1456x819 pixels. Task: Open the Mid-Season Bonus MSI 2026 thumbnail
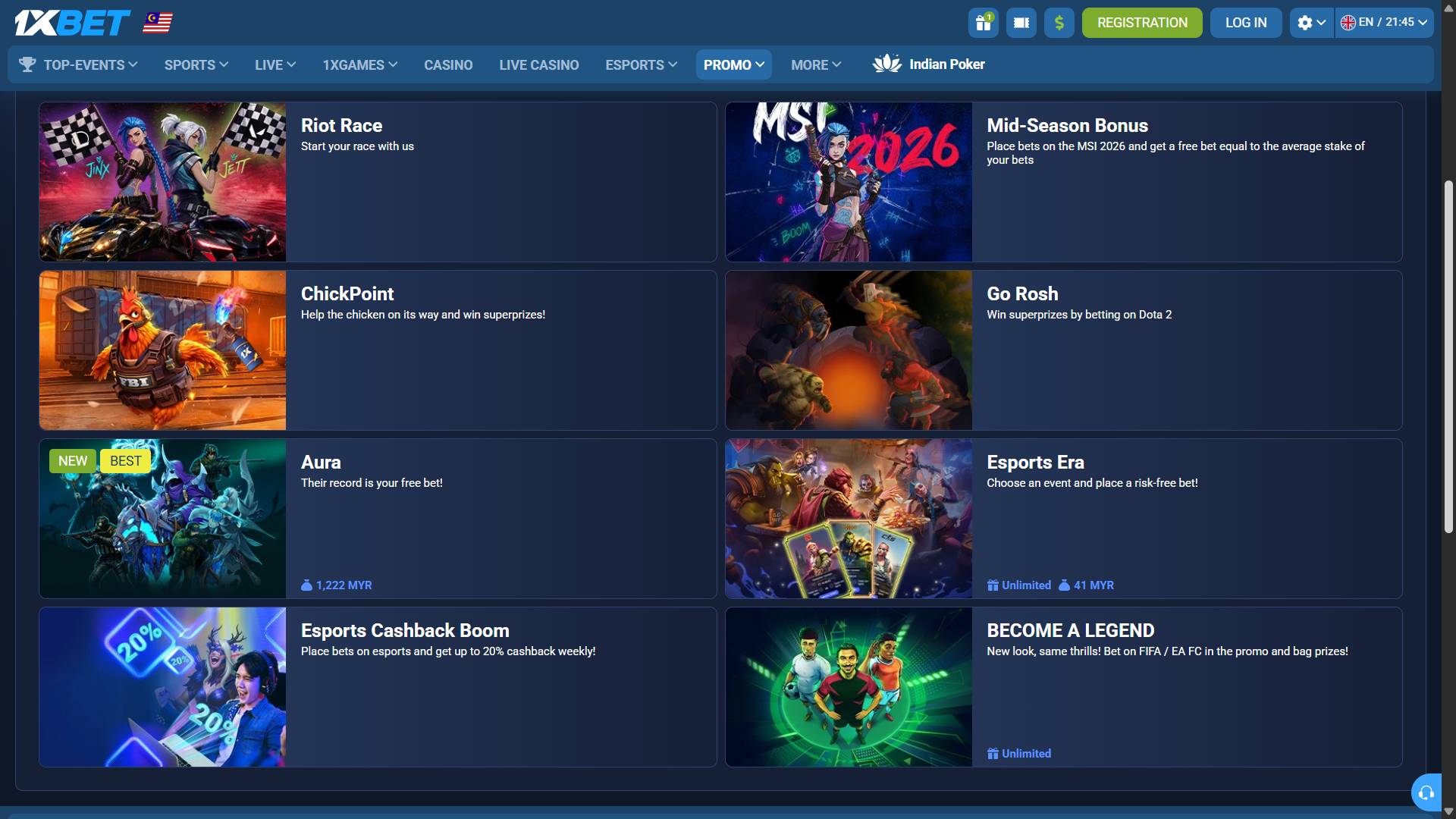(x=849, y=182)
